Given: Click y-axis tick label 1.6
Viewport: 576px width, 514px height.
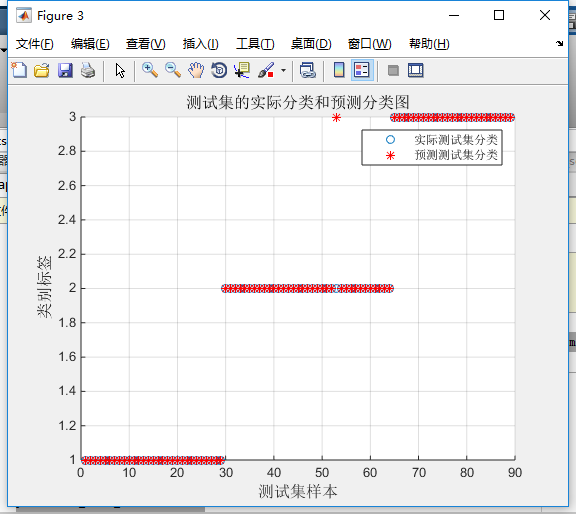Looking at the screenshot, I should tap(67, 357).
